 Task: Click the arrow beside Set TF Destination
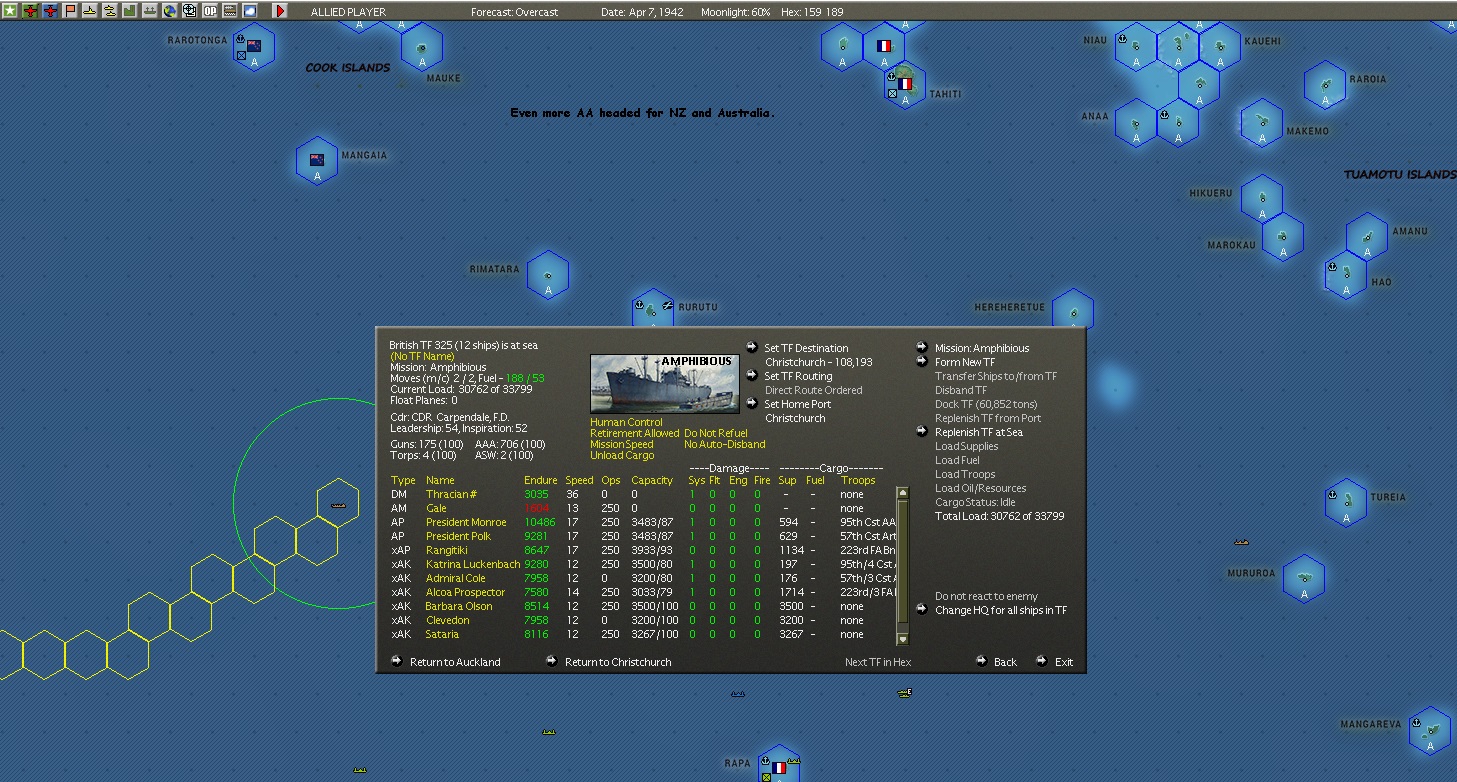point(752,348)
